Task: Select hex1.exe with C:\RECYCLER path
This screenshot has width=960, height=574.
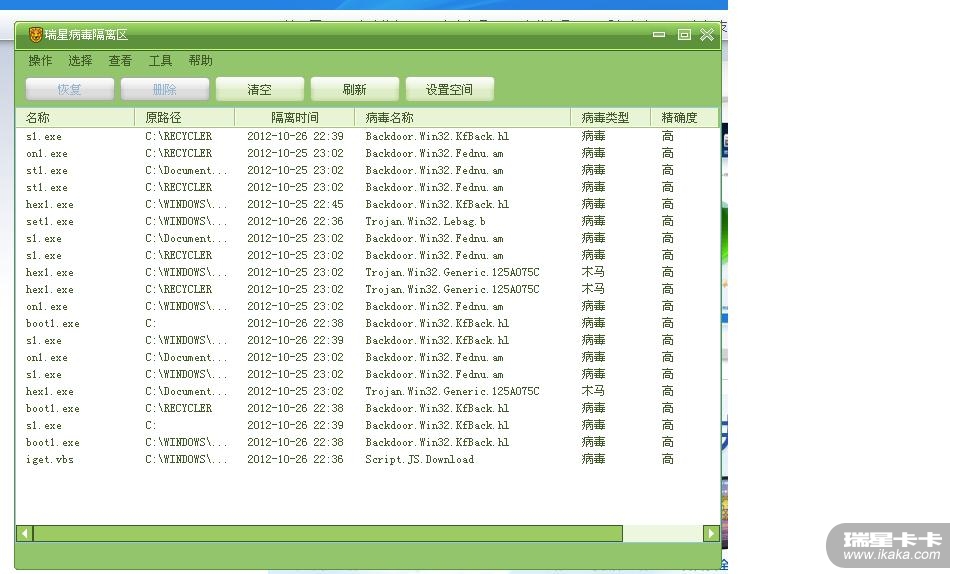Action: [x=367, y=289]
